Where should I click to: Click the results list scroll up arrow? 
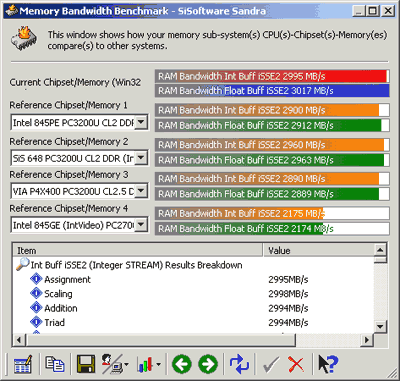380,250
